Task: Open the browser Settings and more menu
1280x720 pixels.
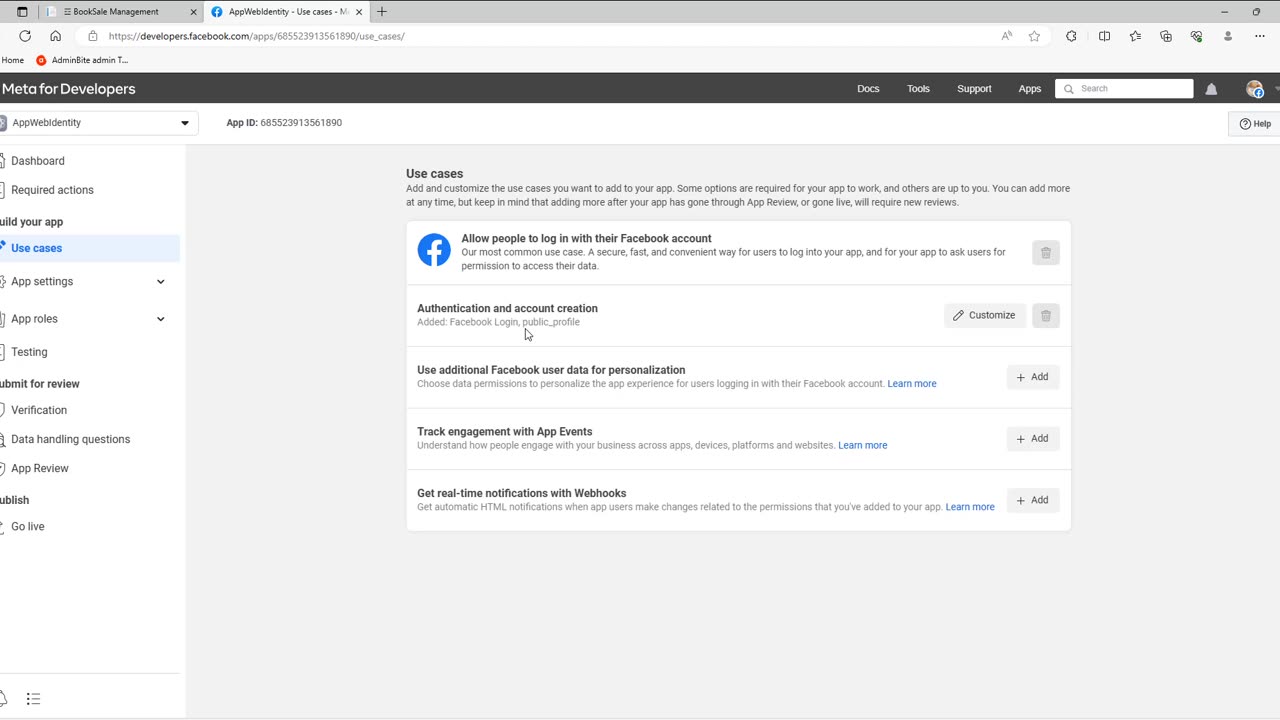Action: point(1260,36)
